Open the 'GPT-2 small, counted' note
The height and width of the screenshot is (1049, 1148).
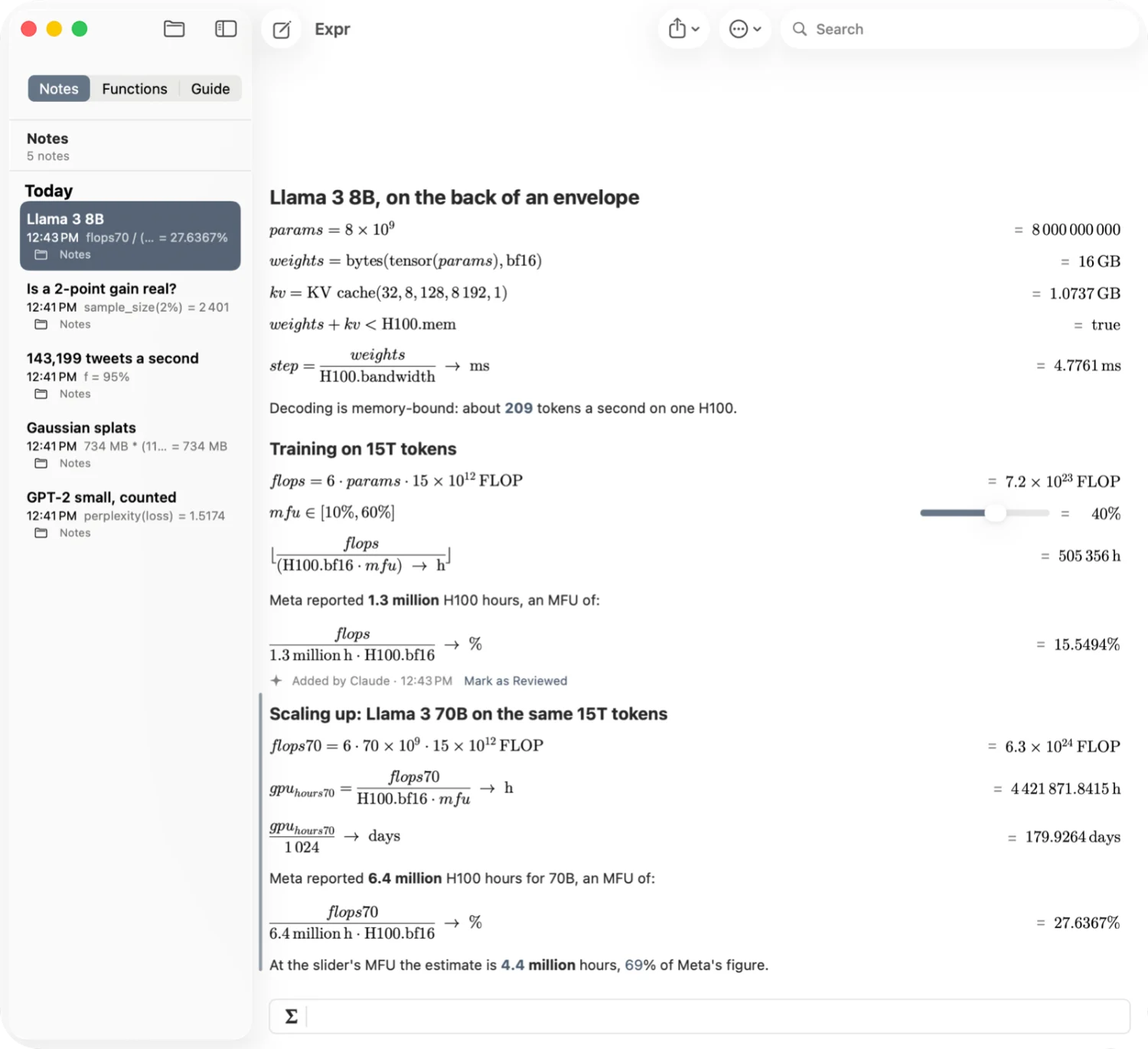tap(130, 515)
